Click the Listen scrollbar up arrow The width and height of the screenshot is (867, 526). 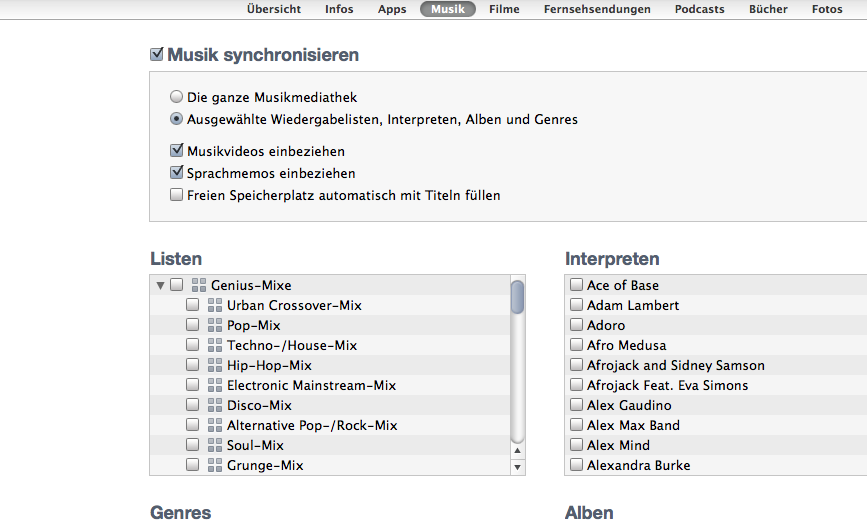tap(517, 450)
